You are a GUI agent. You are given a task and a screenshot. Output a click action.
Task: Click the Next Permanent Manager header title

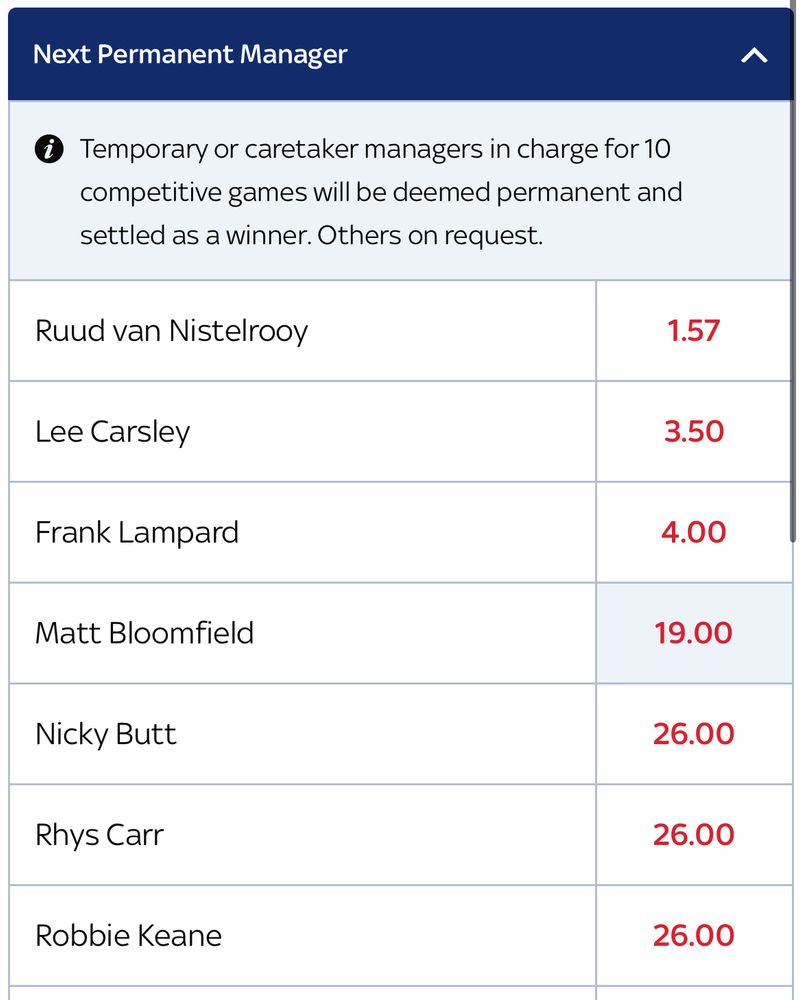coord(190,55)
